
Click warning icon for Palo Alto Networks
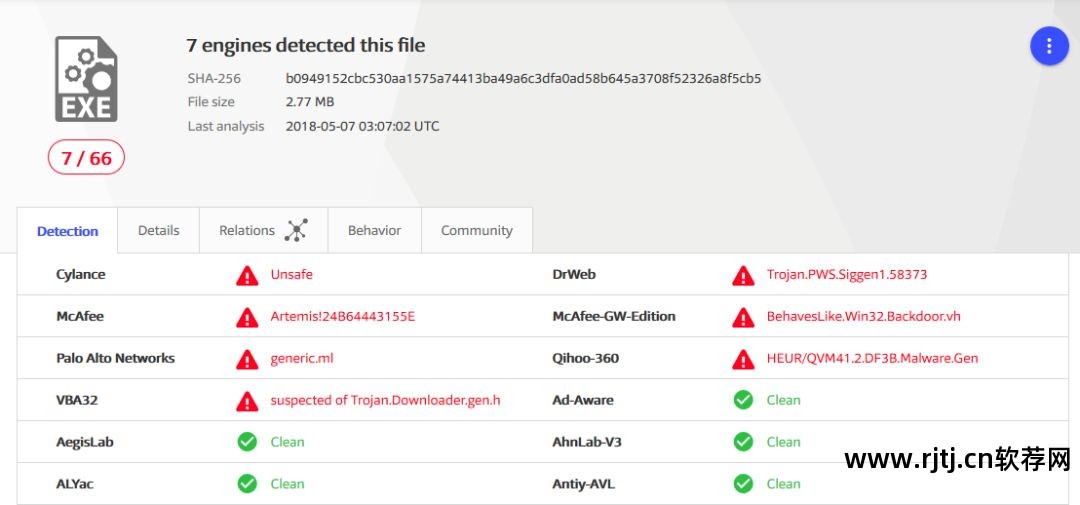coord(247,359)
